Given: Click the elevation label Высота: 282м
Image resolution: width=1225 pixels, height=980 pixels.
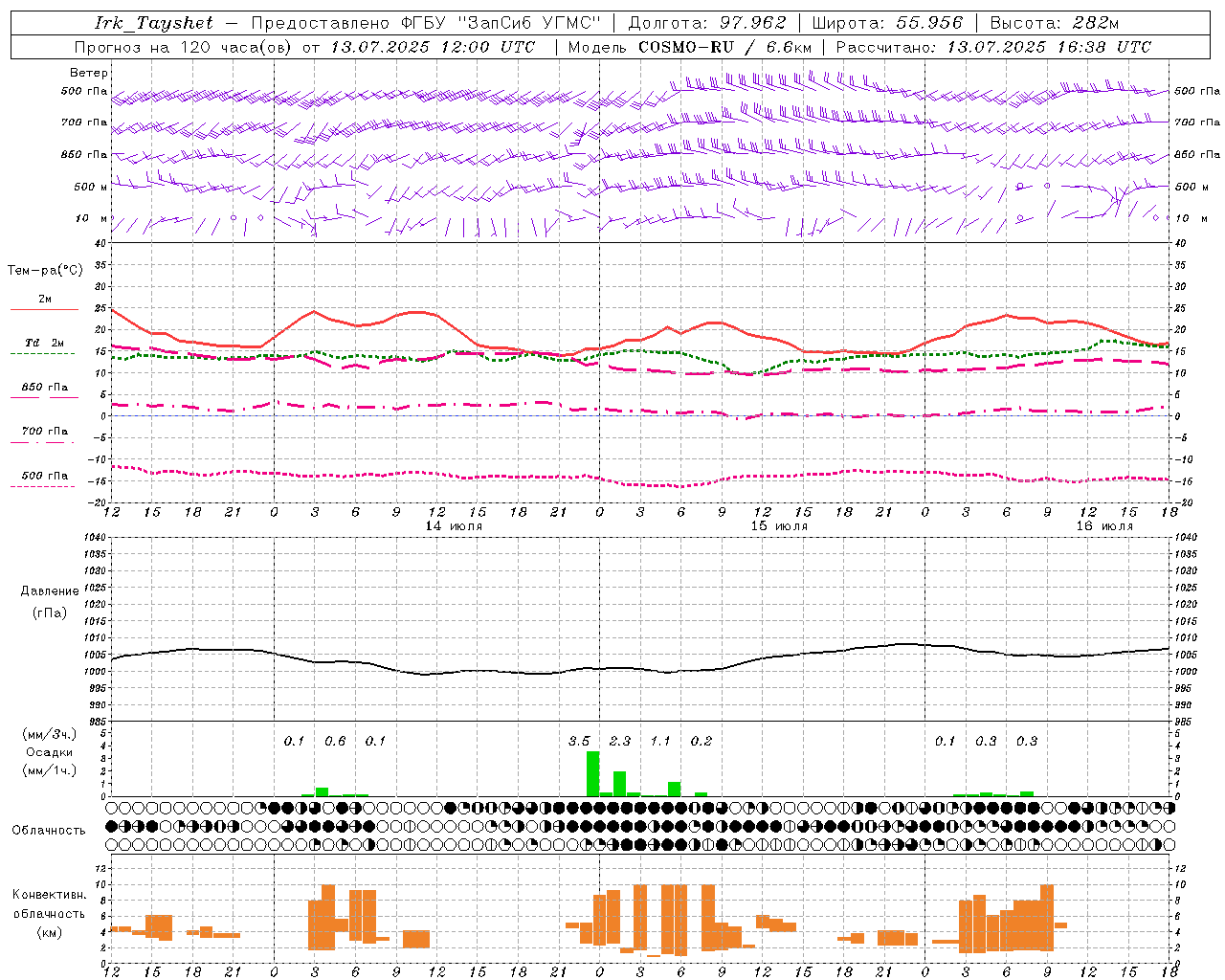Looking at the screenshot, I should 1054,23.
